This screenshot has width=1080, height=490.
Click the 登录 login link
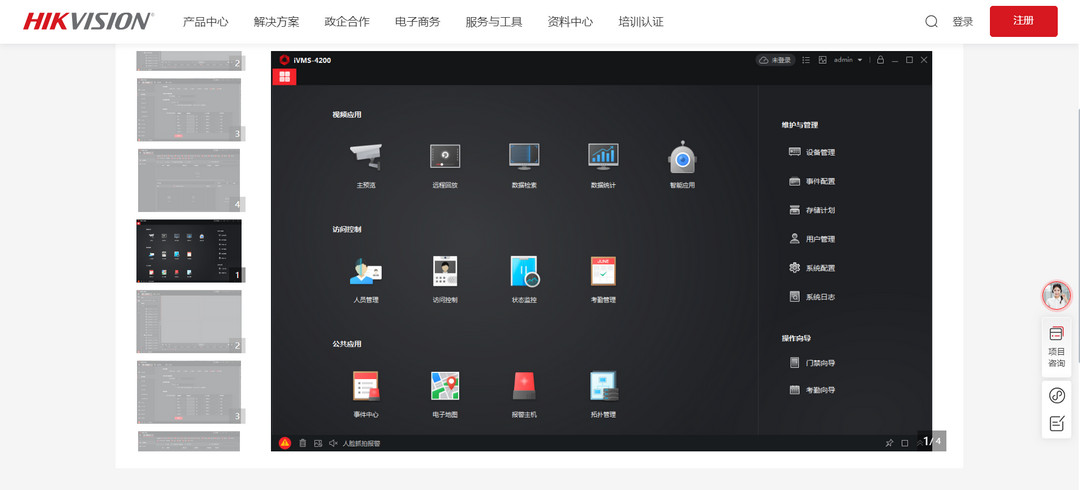(x=963, y=21)
